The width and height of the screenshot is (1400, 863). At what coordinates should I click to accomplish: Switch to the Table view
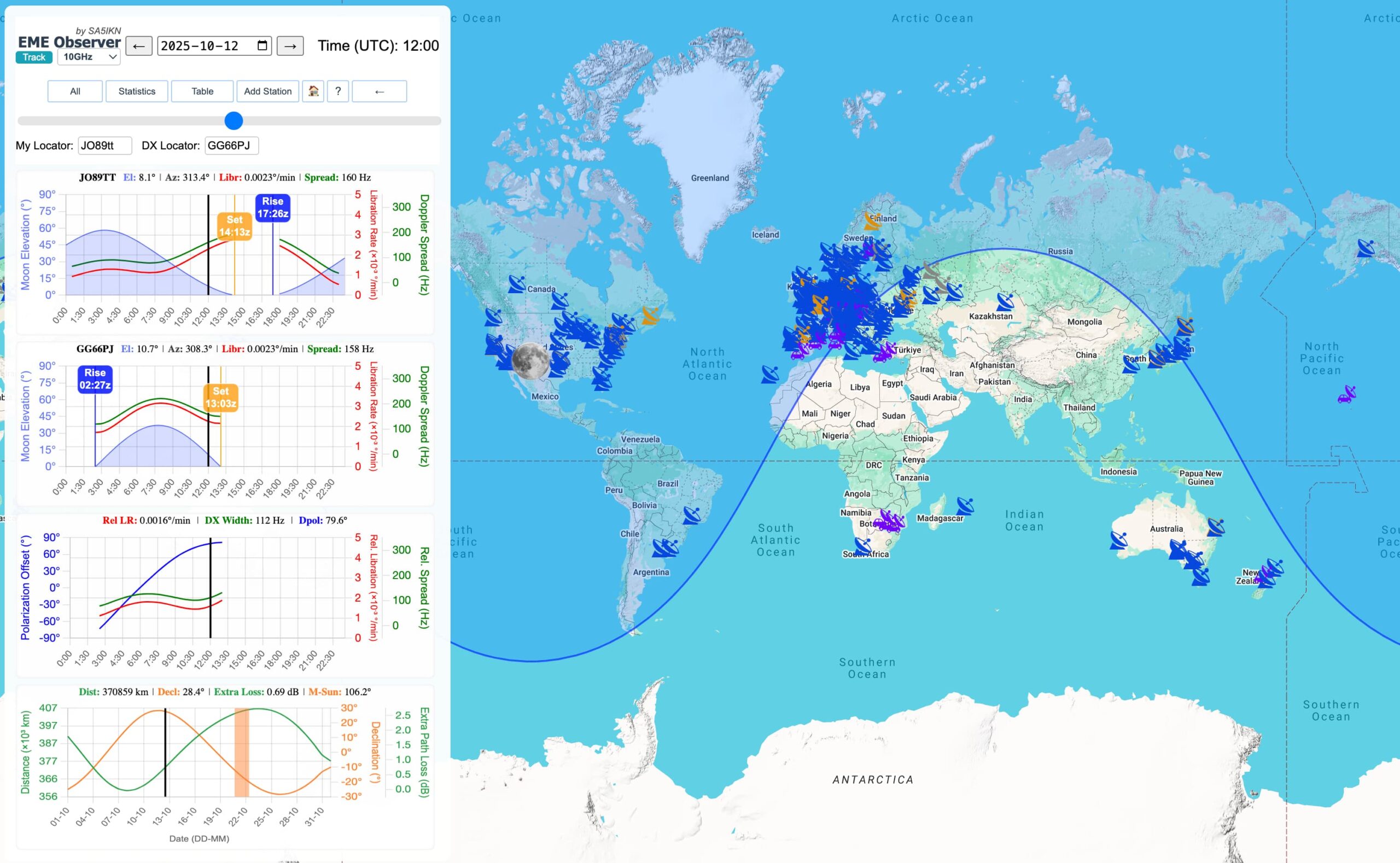coord(202,91)
